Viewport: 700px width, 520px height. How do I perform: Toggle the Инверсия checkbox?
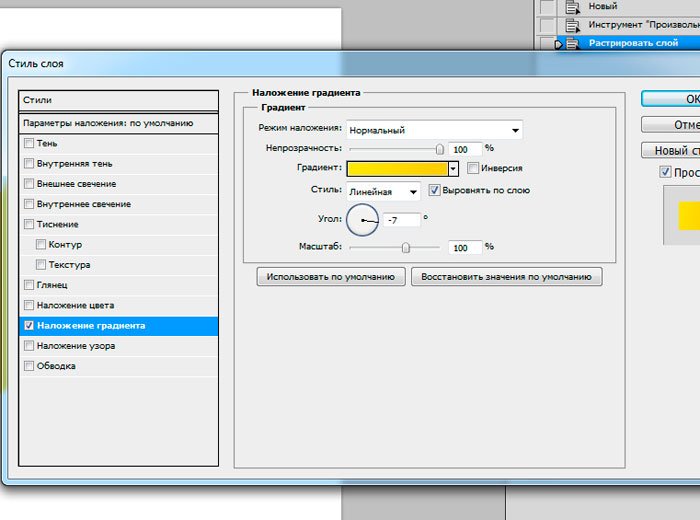pos(473,168)
